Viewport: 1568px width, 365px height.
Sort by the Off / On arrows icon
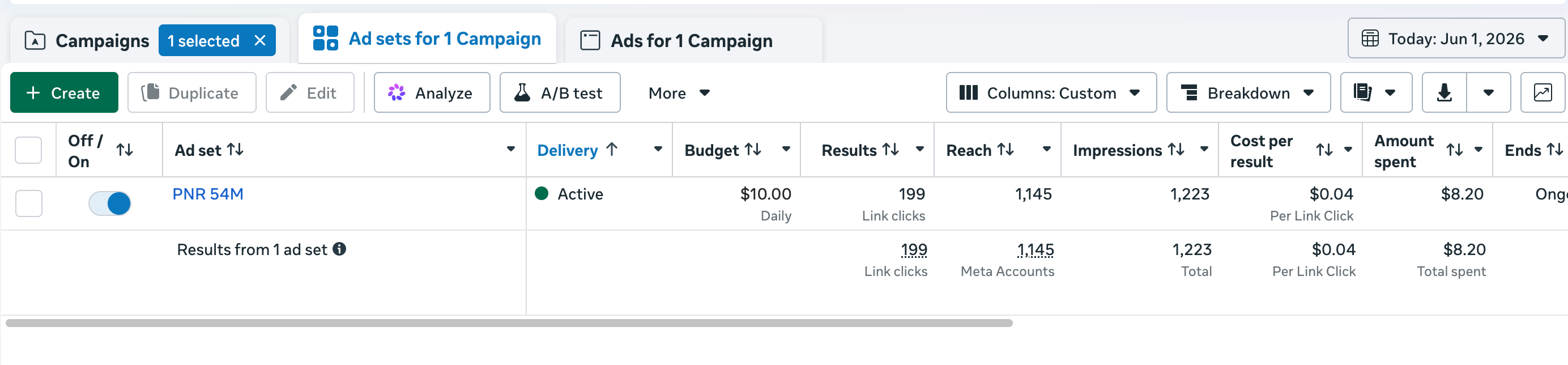pos(125,150)
